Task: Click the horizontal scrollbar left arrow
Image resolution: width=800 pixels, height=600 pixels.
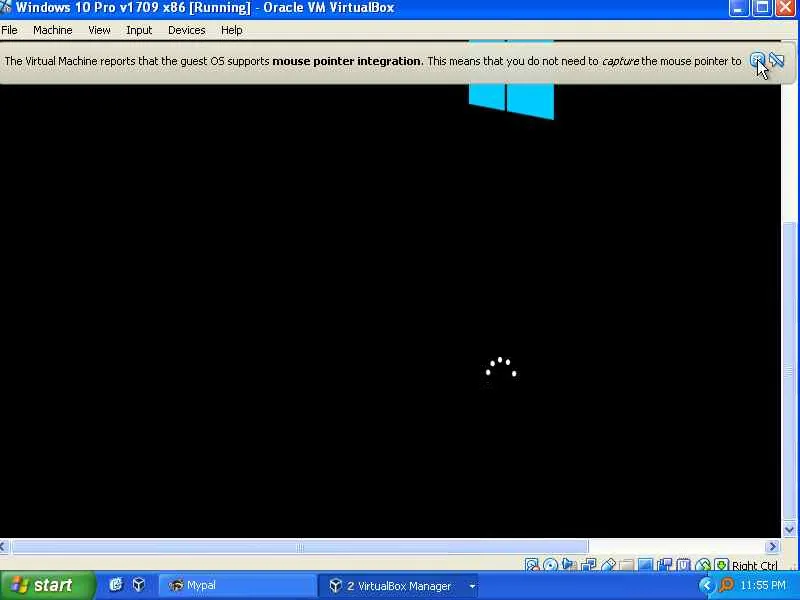Action: click(x=4, y=547)
